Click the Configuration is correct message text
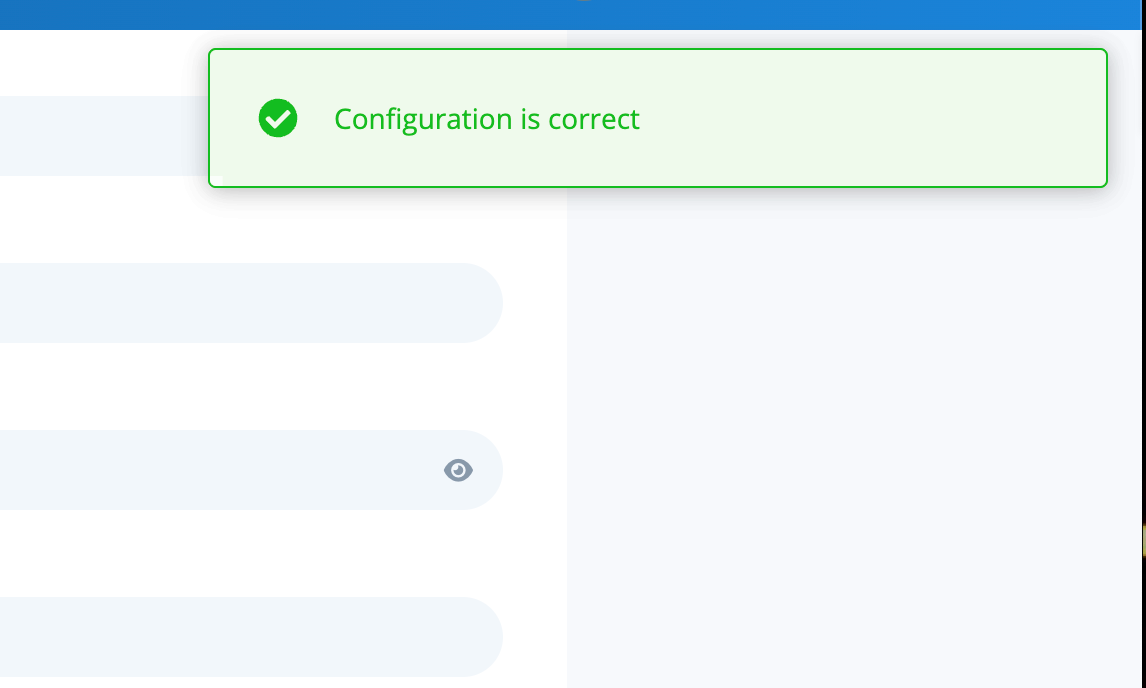 [x=487, y=118]
